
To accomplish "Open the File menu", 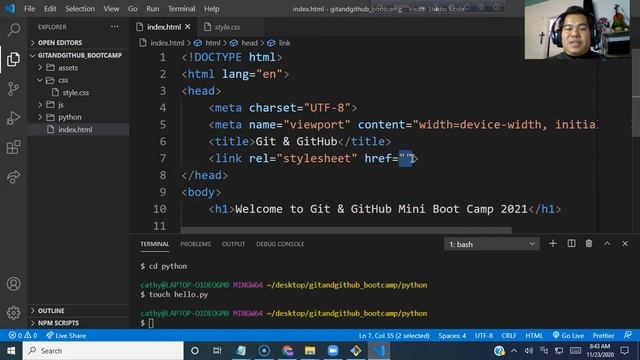I will coord(29,9).
